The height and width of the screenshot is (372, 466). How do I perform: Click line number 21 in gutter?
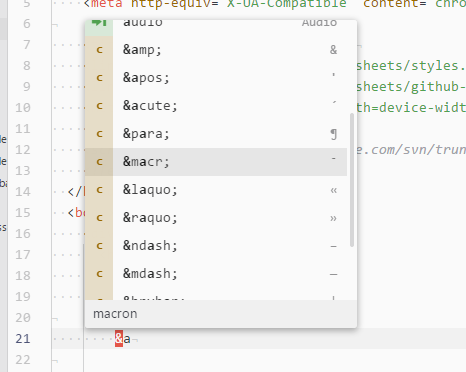23,339
